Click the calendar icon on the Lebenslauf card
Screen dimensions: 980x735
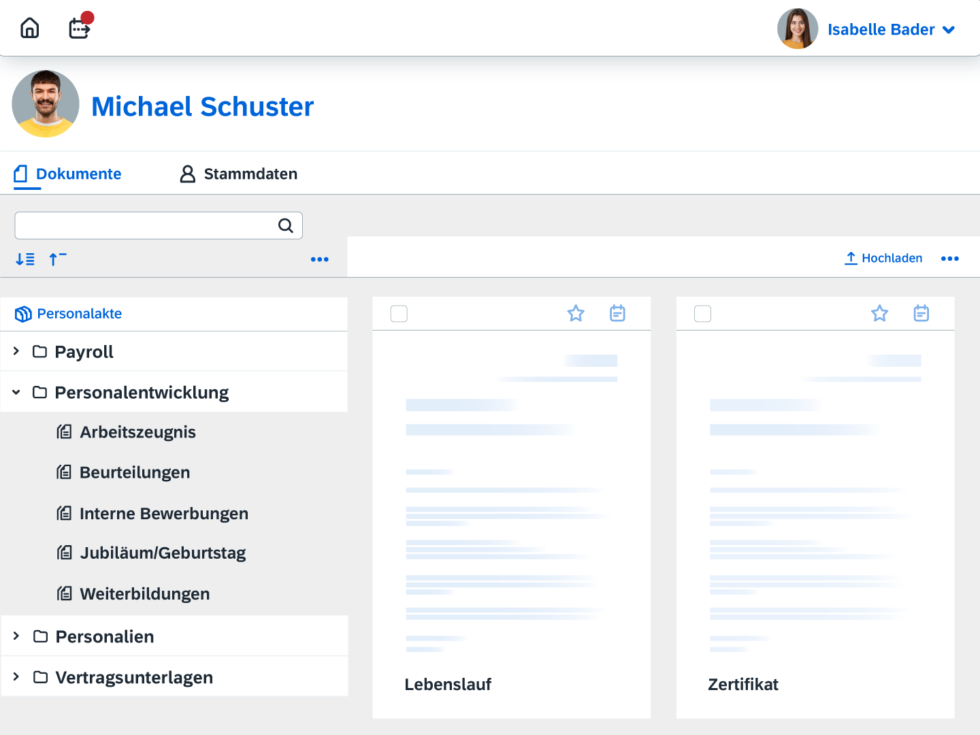[617, 313]
